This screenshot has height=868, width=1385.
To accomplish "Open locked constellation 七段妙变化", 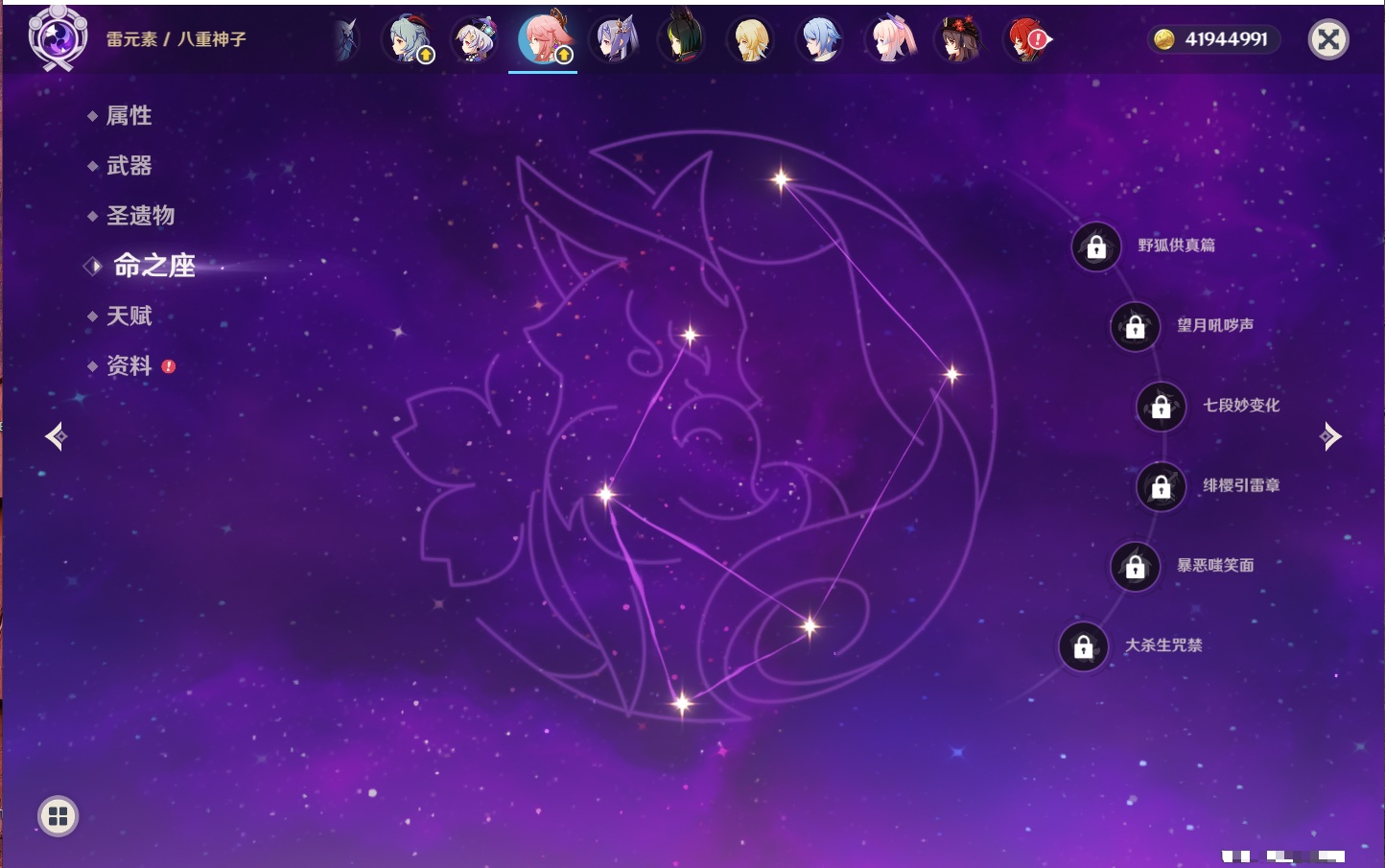I will pyautogui.click(x=1162, y=406).
